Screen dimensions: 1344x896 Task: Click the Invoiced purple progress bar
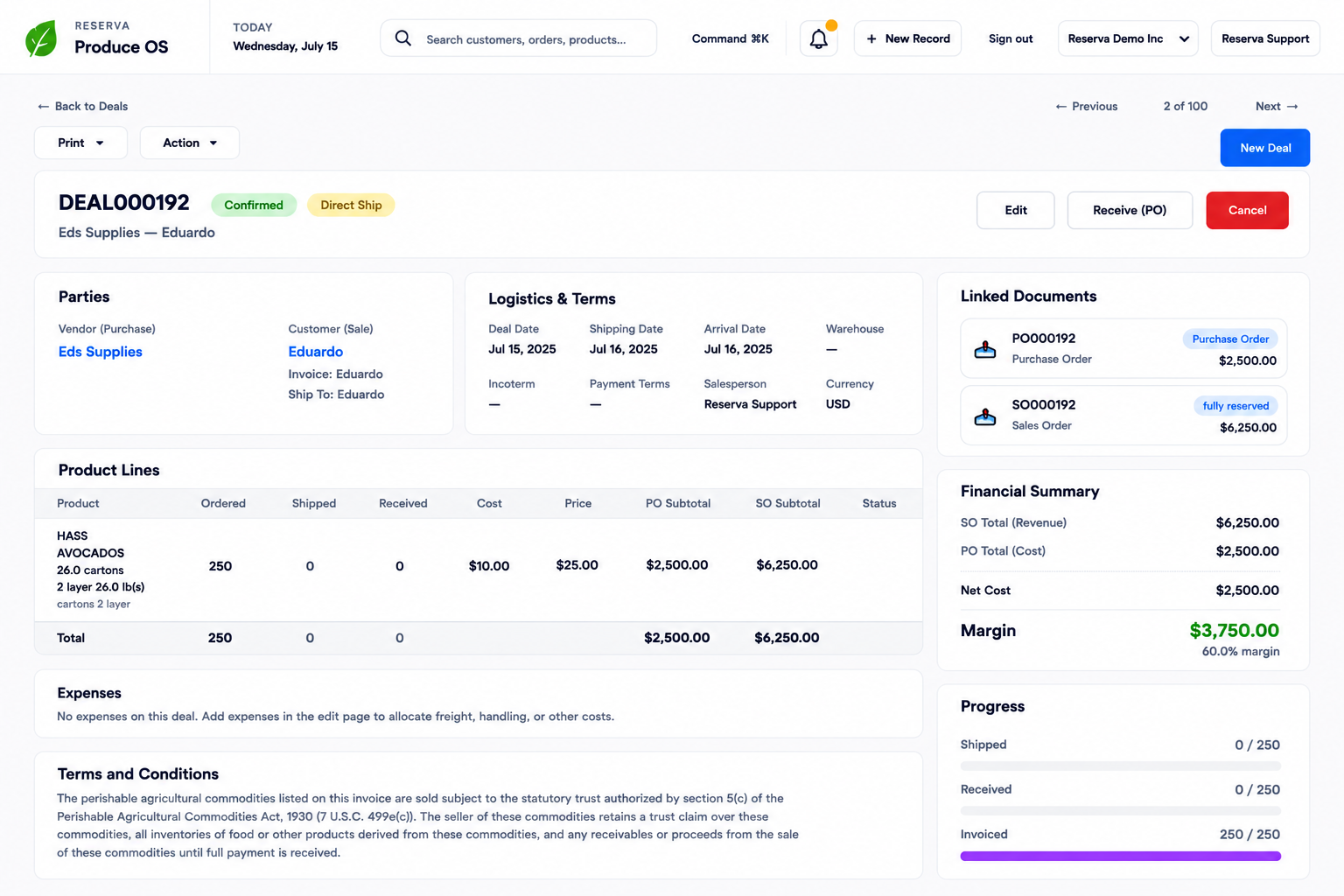1120,856
